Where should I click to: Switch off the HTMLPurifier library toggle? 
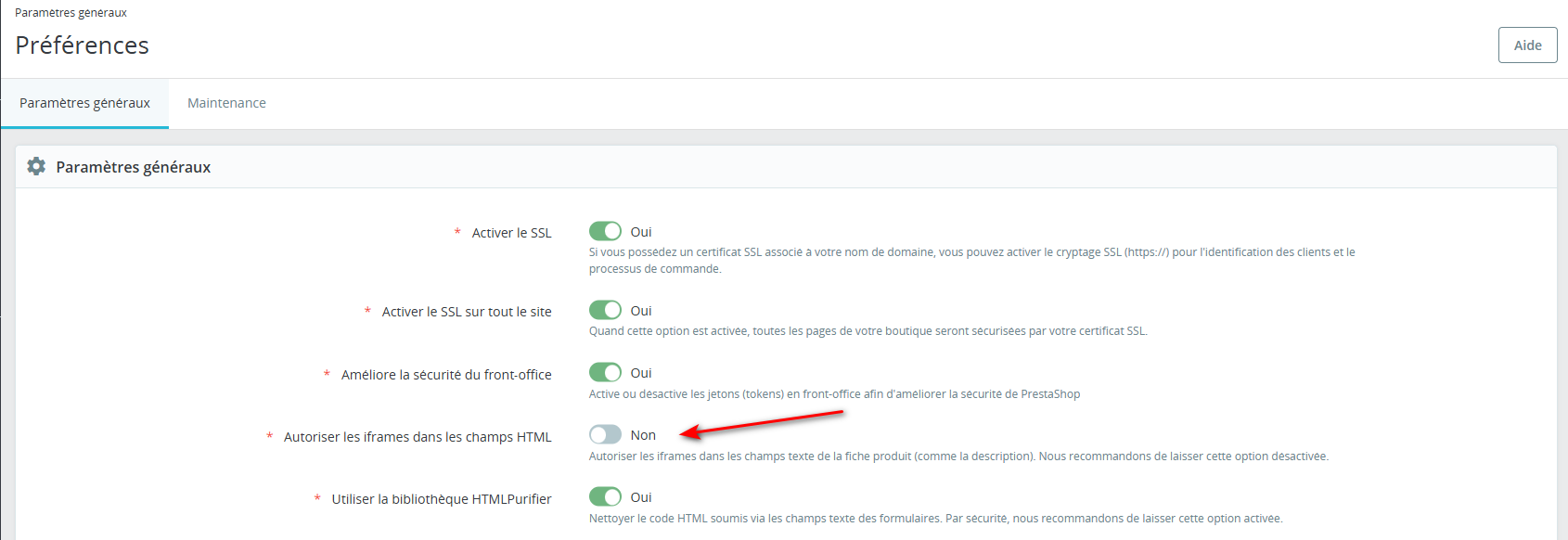[605, 496]
